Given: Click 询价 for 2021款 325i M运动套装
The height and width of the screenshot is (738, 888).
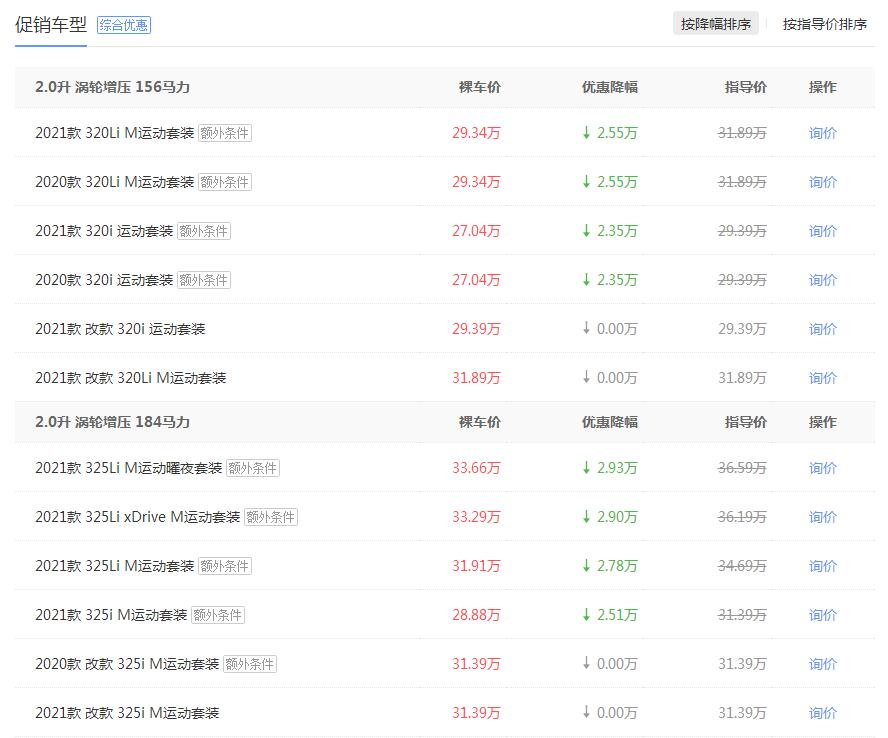Looking at the screenshot, I should coord(823,615).
